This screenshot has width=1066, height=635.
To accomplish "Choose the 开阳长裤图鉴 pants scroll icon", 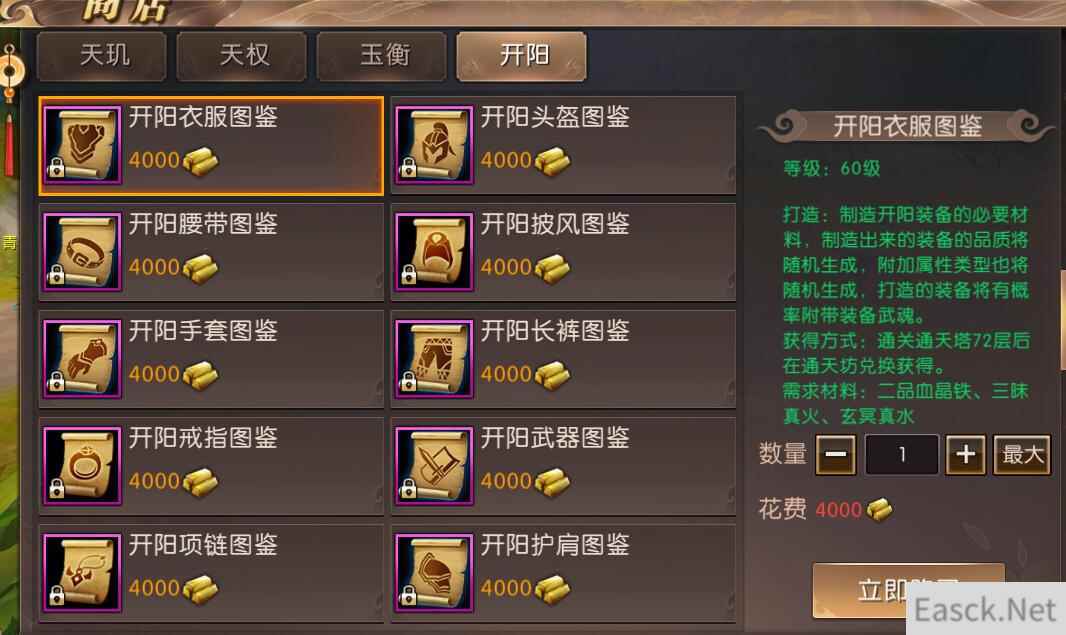I will [434, 359].
